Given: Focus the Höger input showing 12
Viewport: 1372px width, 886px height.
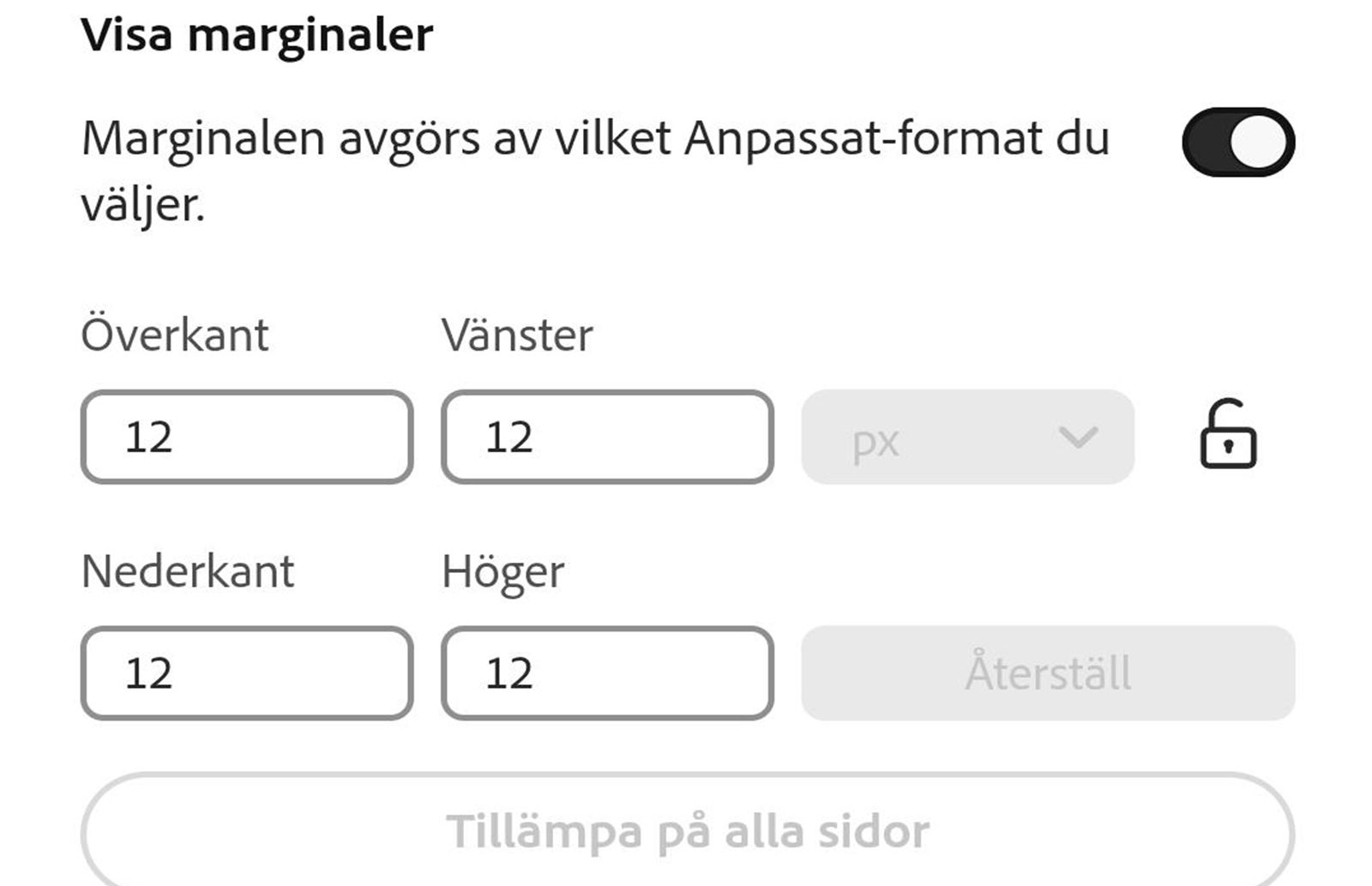Looking at the screenshot, I should pos(609,674).
